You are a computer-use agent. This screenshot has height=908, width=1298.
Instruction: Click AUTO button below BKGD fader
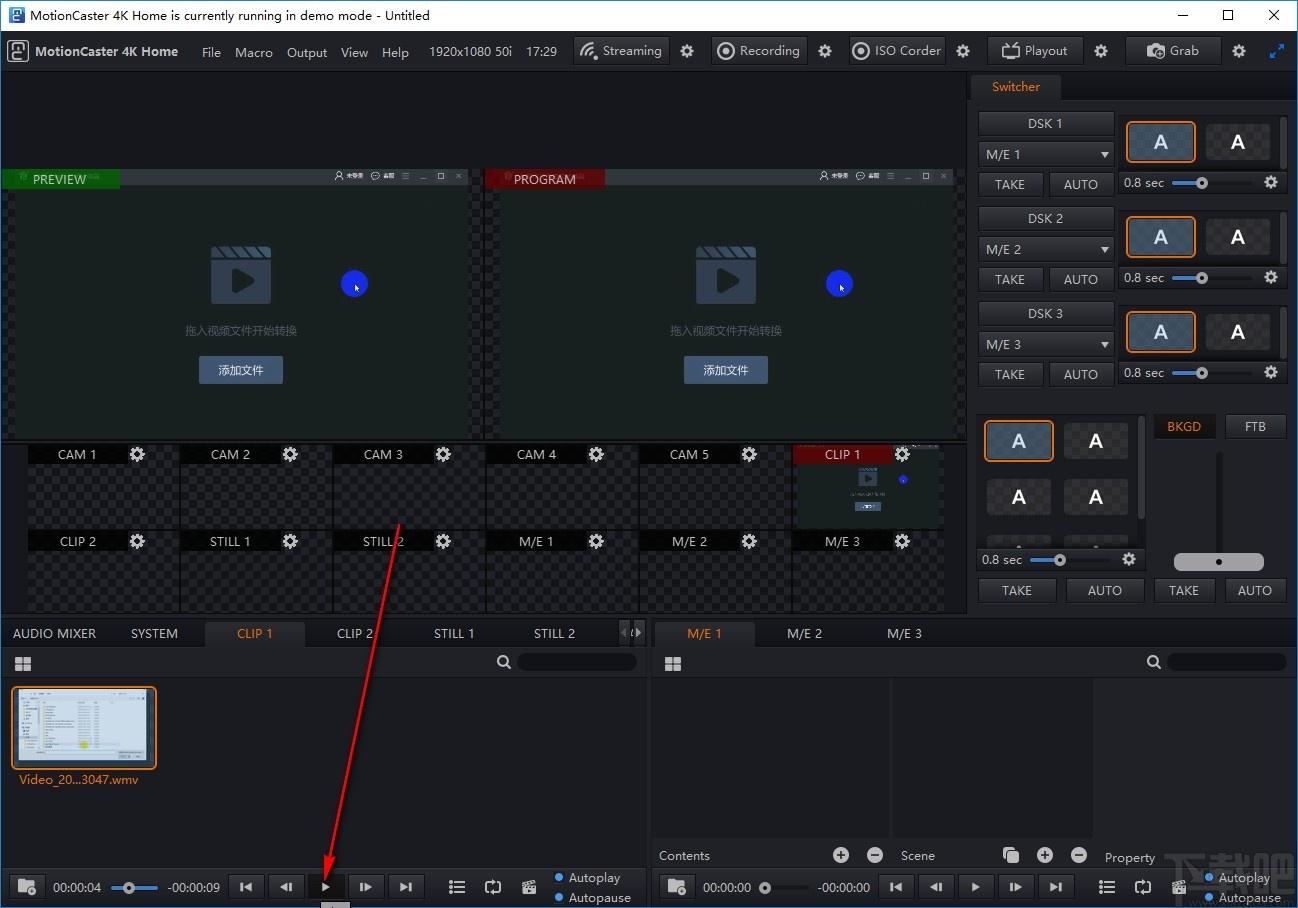point(1255,590)
